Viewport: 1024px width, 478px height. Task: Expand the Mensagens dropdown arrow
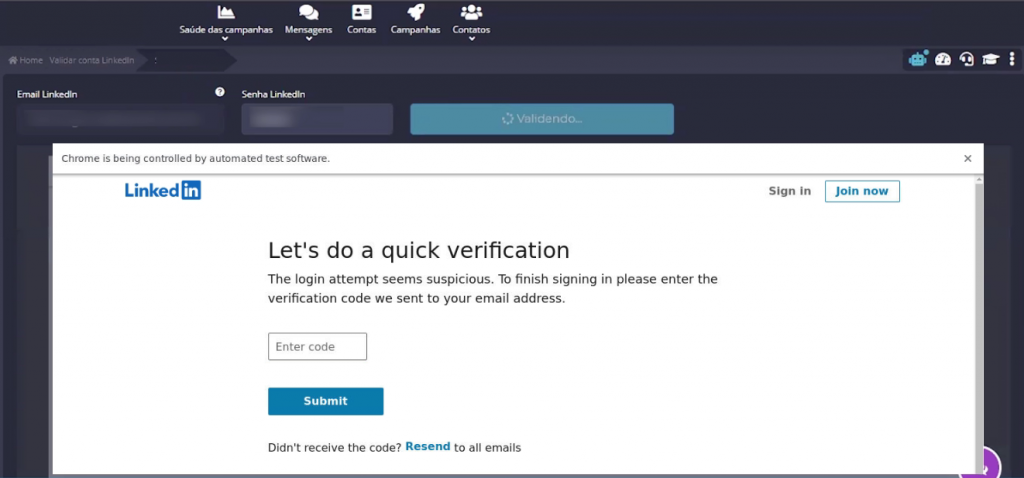click(309, 39)
